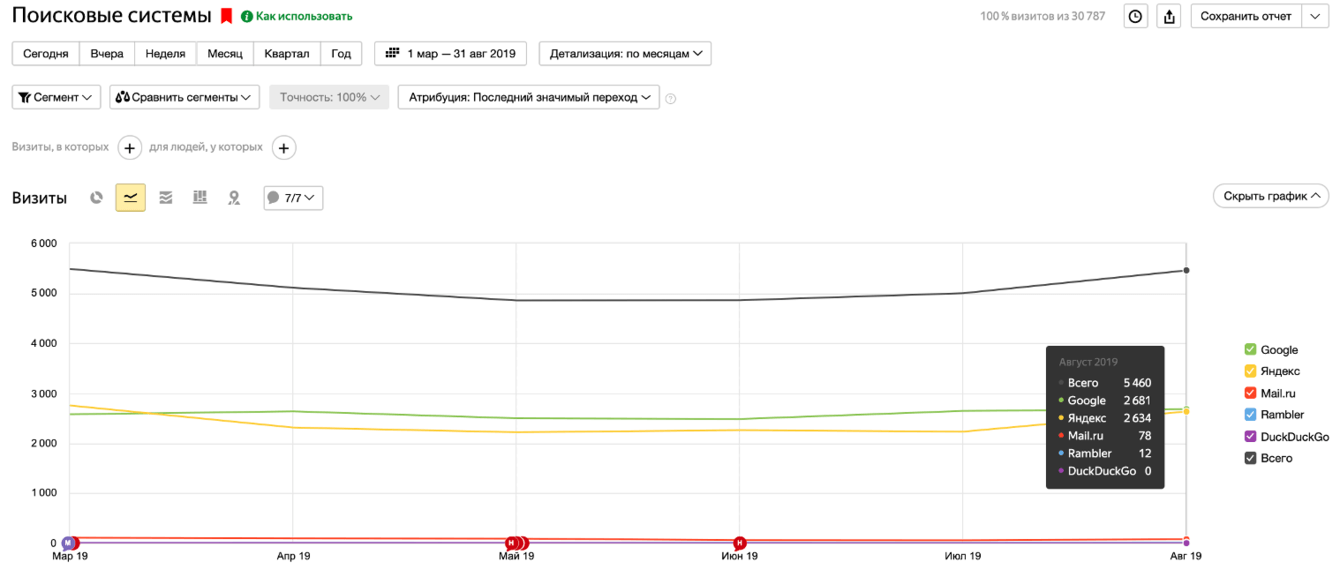The height and width of the screenshot is (577, 1340).
Task: Click the Август 2019 endpoint on Всего line
Action: coord(1186,270)
